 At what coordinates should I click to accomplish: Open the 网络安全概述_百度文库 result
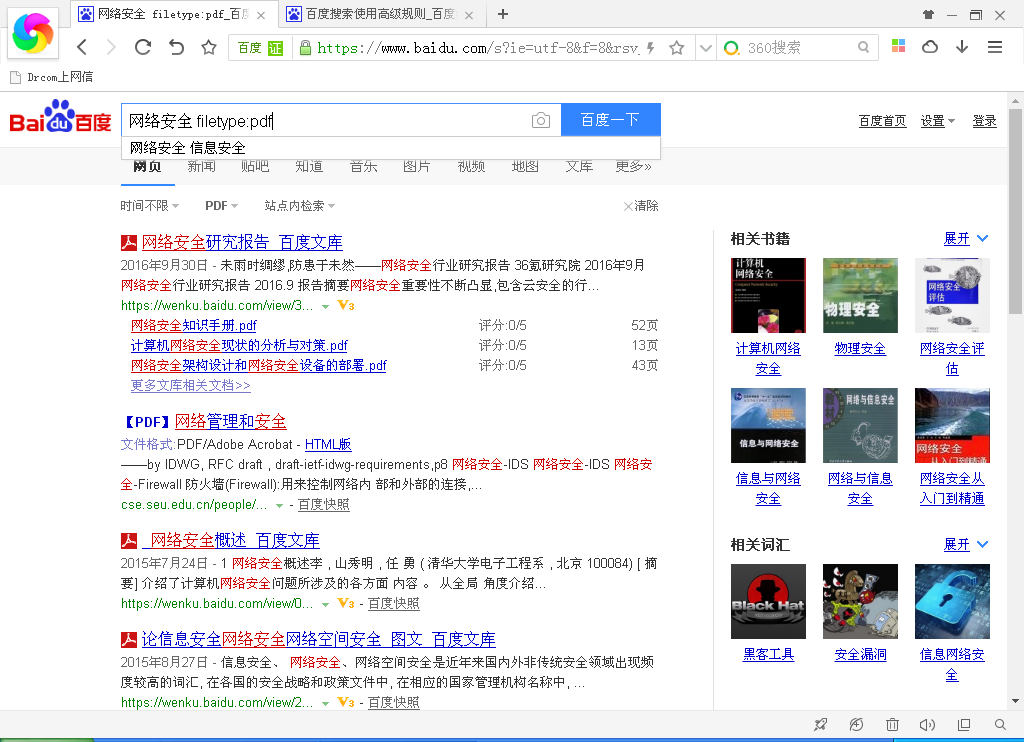tap(231, 540)
